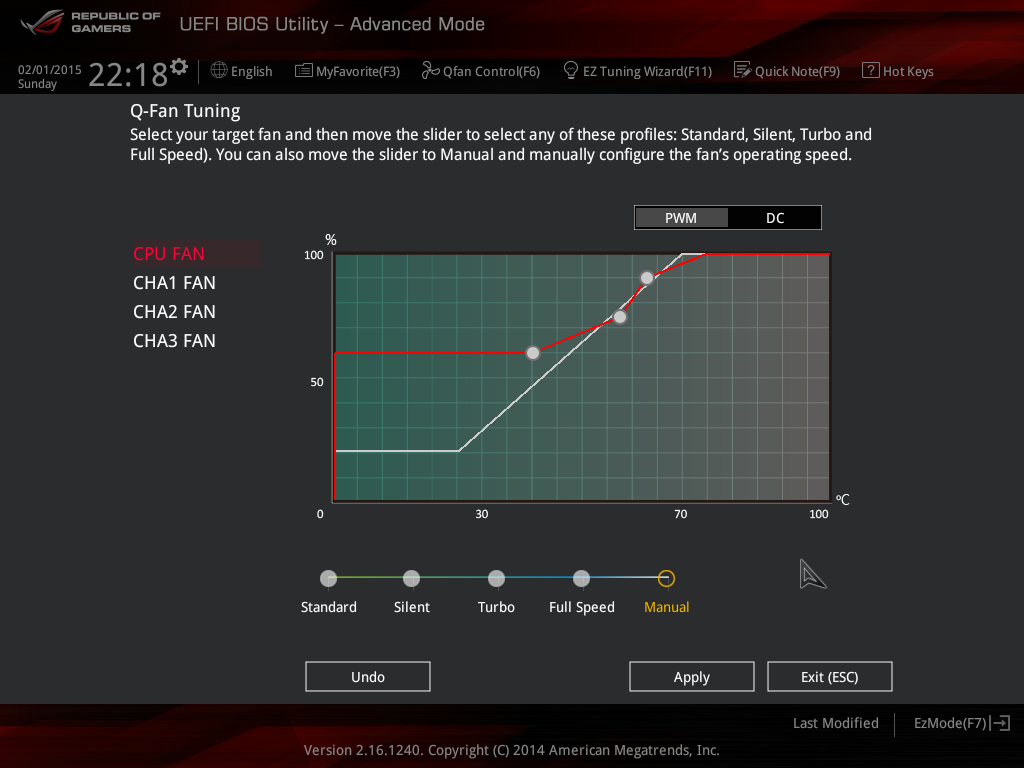Click the Version 2.16.1240 copyright text
The height and width of the screenshot is (768, 1024).
pos(511,750)
